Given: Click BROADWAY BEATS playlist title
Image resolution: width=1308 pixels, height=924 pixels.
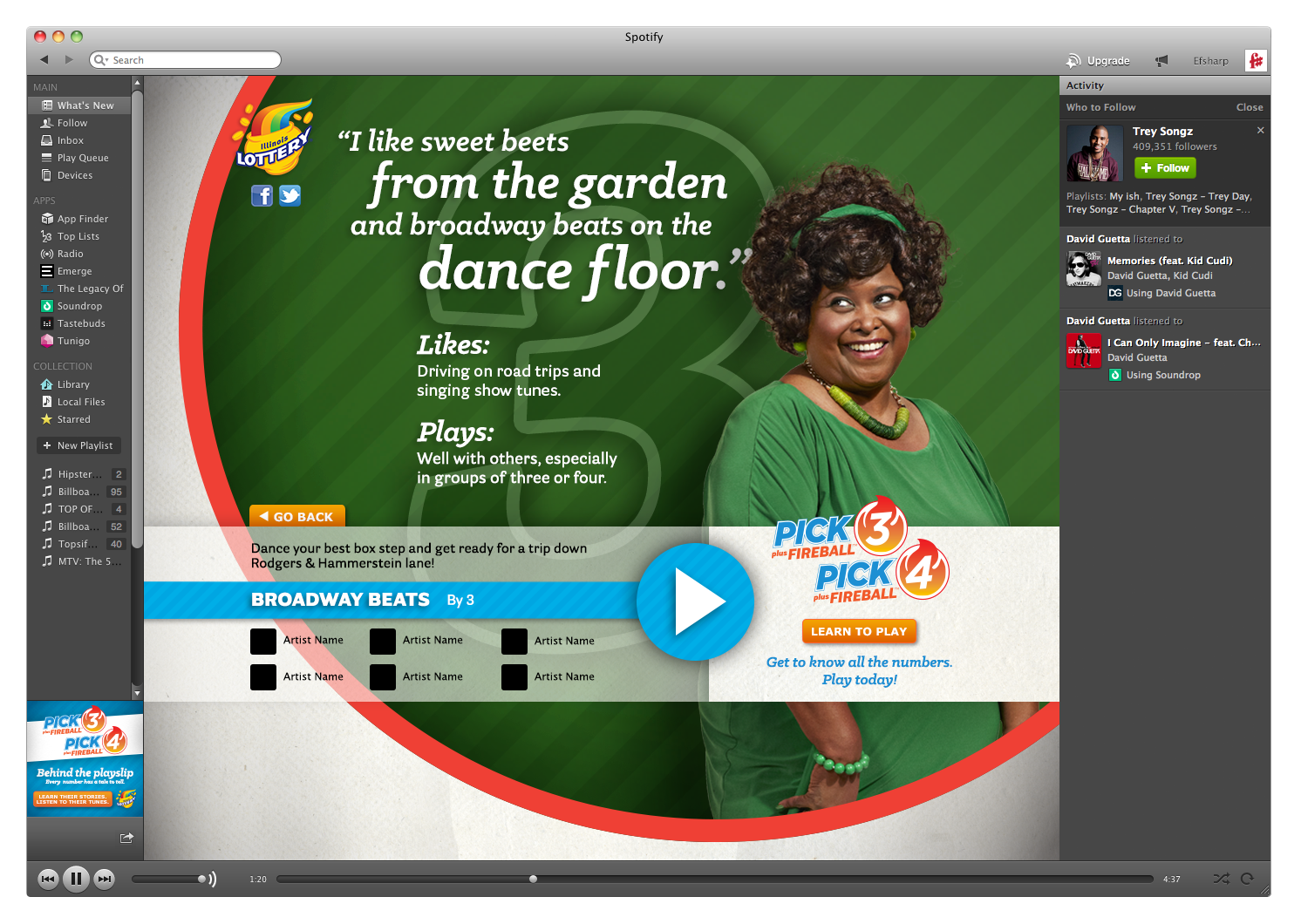Looking at the screenshot, I should point(340,600).
